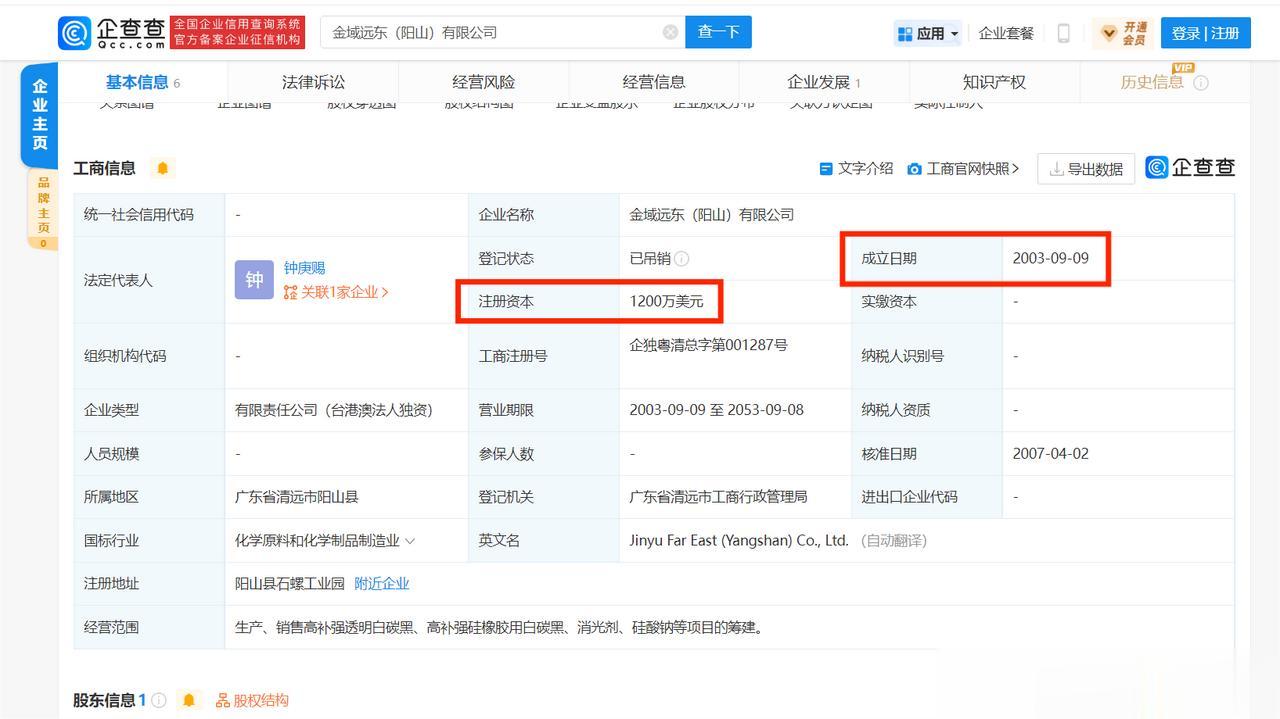The image size is (1280, 719).
Task: Click the 1200万美元 registered capital value
Action: click(666, 301)
